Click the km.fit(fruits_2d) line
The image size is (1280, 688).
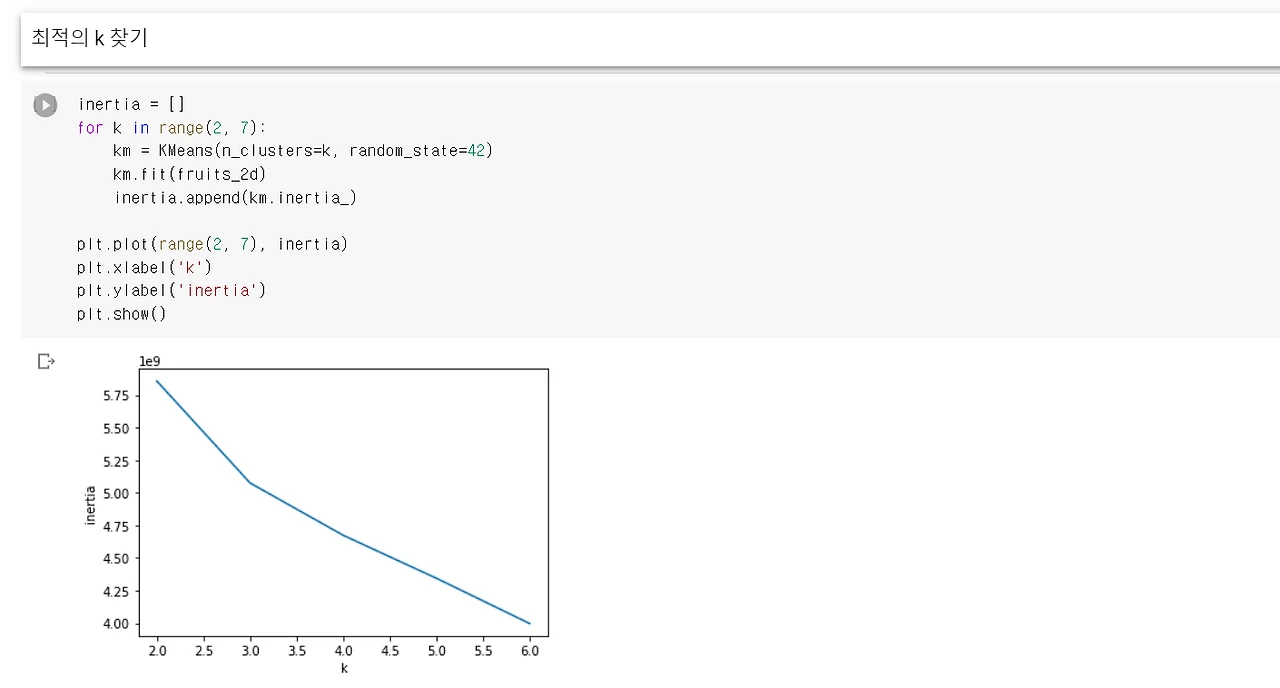pos(189,174)
